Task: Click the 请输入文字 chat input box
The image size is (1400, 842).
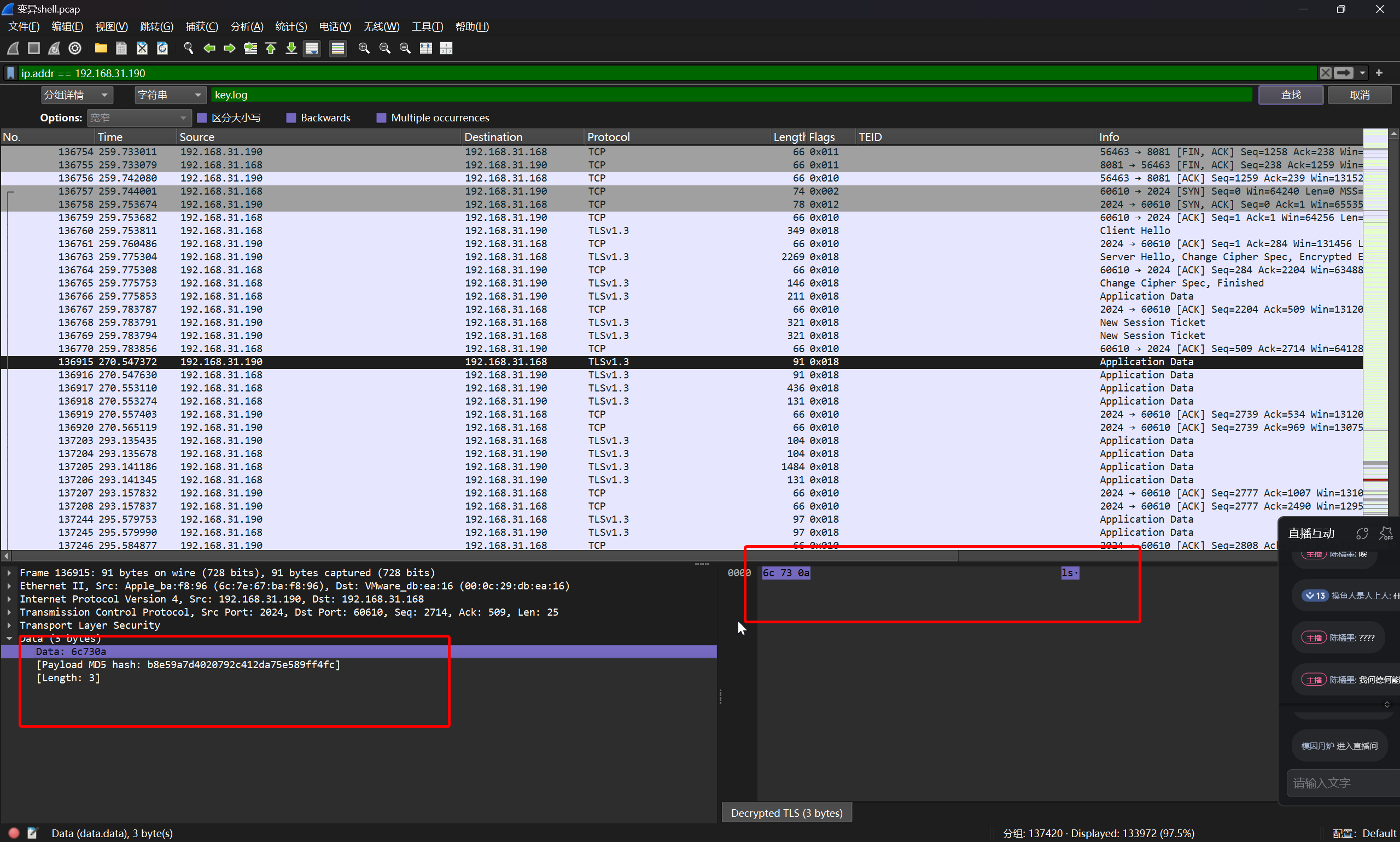Action: tap(1343, 783)
